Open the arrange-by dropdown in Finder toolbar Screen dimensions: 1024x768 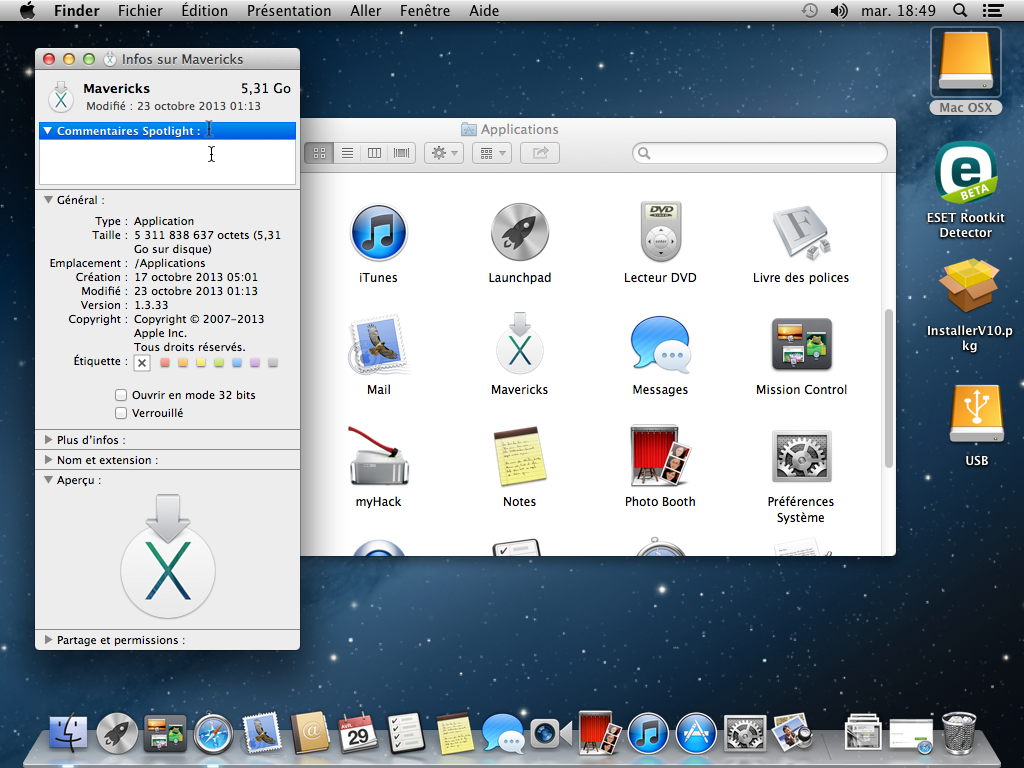[492, 153]
